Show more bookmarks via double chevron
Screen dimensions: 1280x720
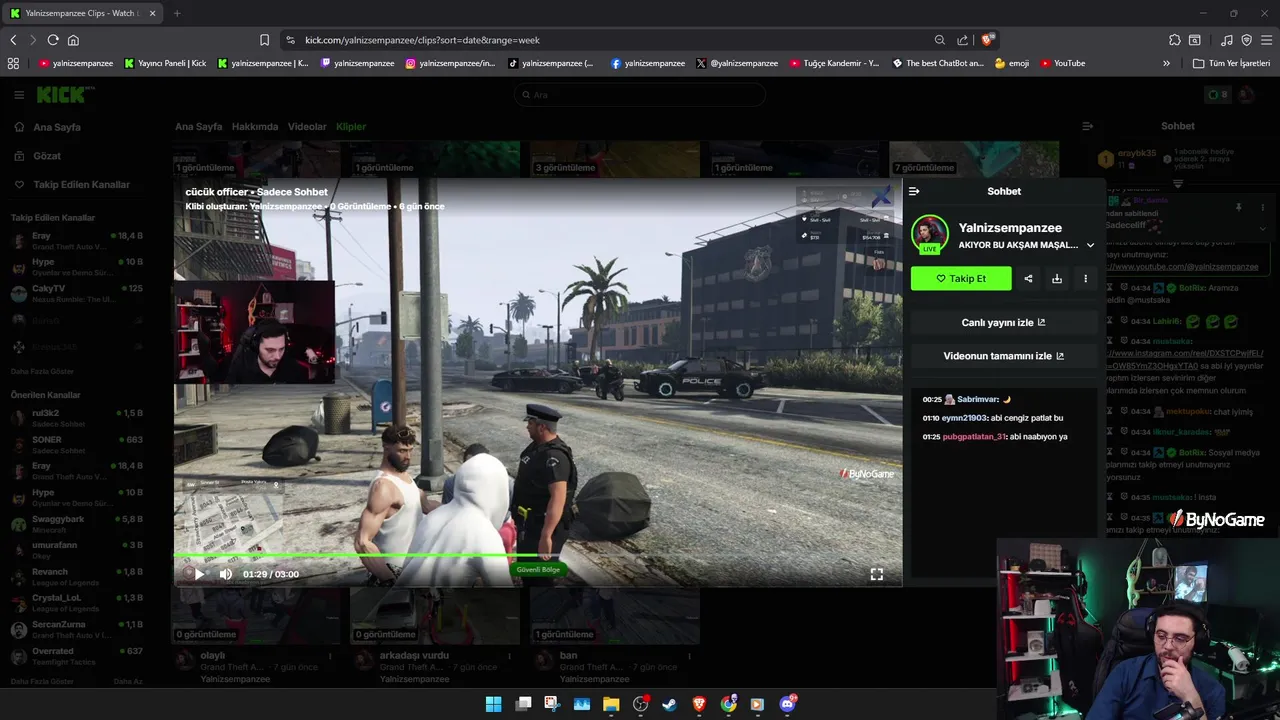click(x=1166, y=63)
